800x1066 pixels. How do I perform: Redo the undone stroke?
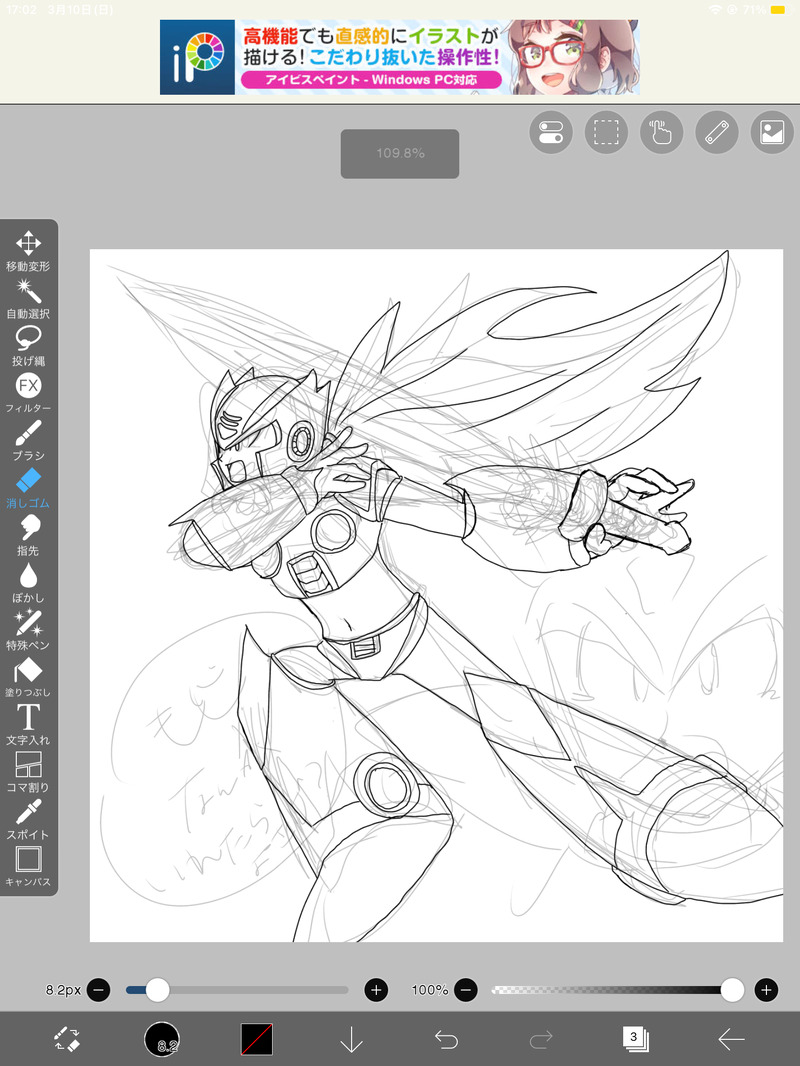(x=541, y=1039)
